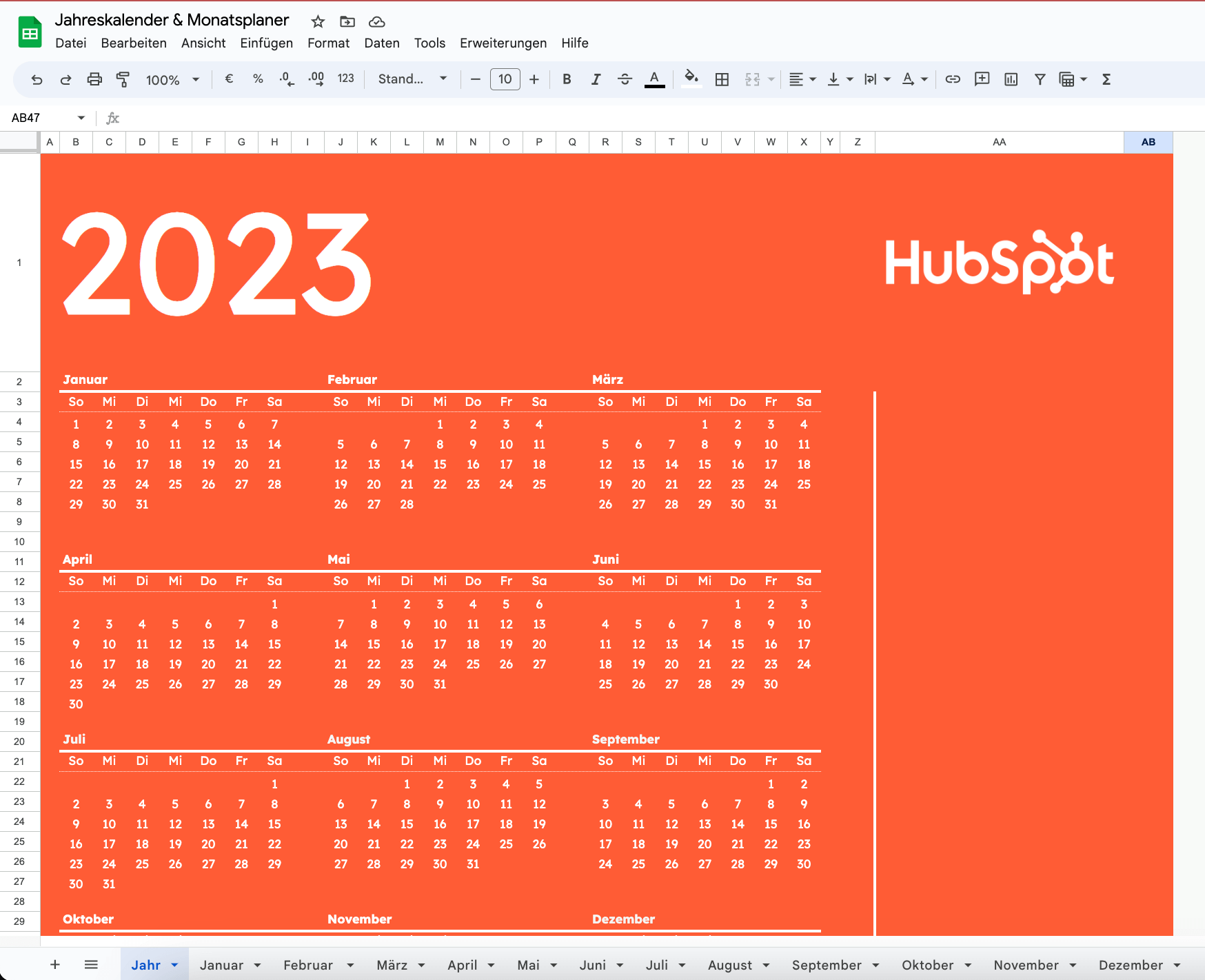1205x980 pixels.
Task: Open merge cells dropdown arrow
Action: pos(771,79)
